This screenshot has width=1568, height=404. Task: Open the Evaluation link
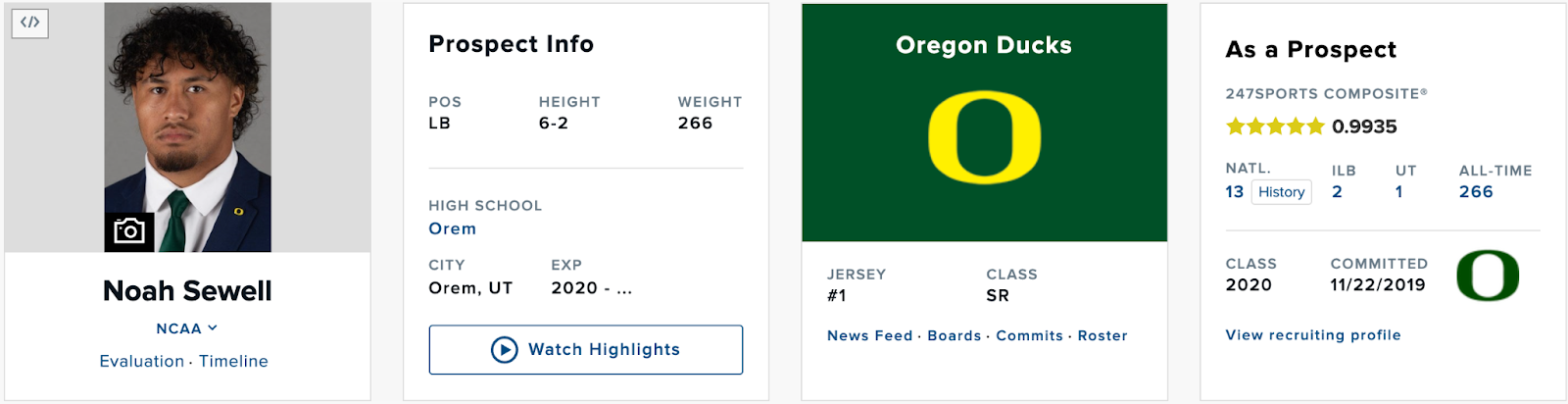tap(141, 361)
